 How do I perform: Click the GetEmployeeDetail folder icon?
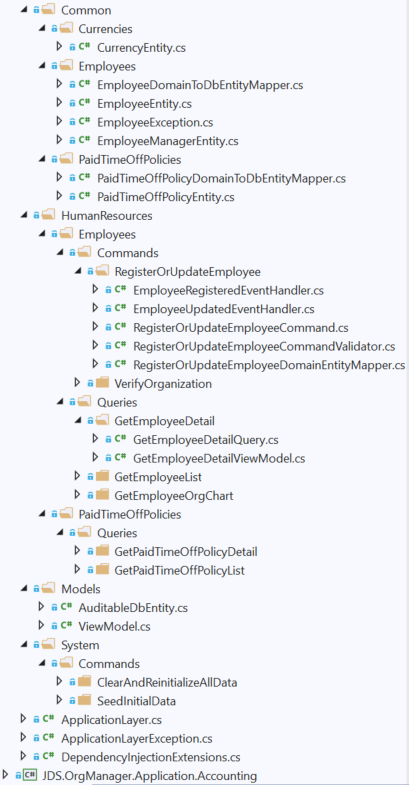103,421
